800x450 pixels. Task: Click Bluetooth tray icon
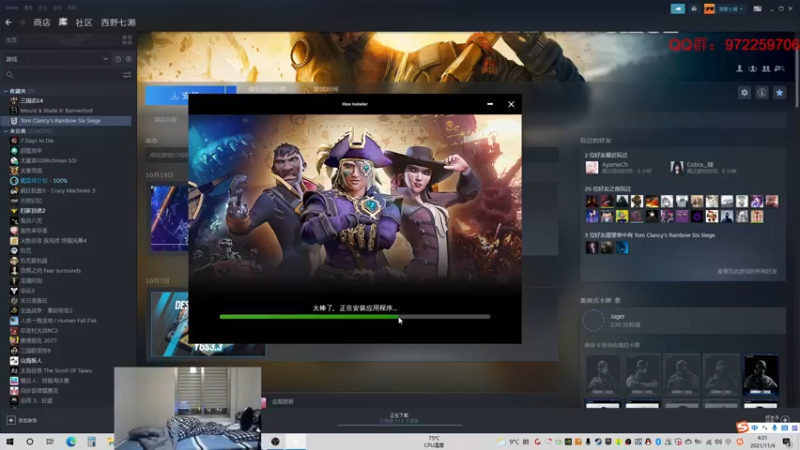(x=658, y=442)
